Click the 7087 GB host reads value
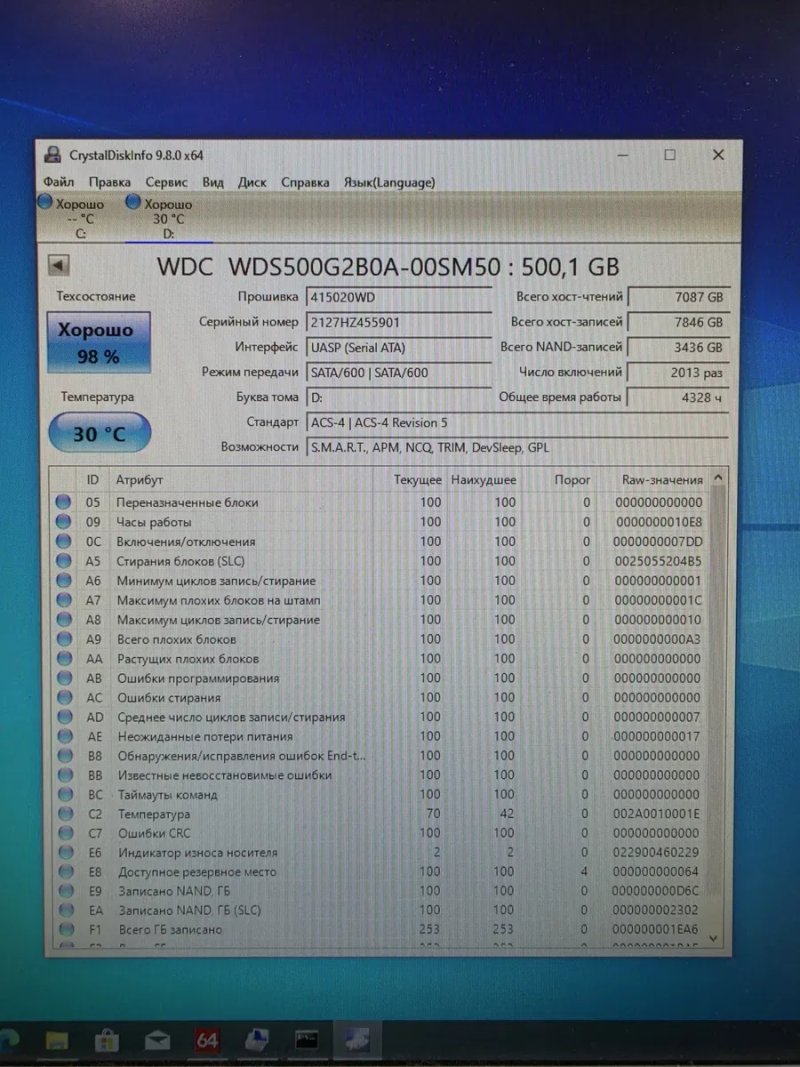This screenshot has height=1067, width=800. (x=678, y=297)
